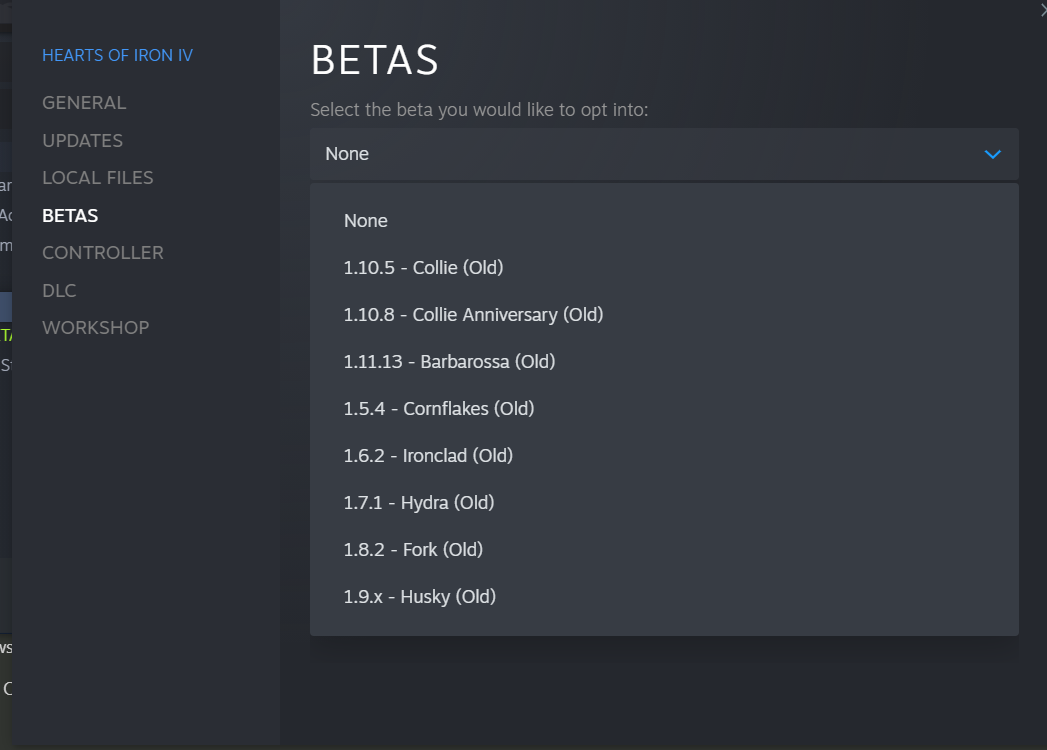This screenshot has width=1047, height=750.
Task: Select the Betas sidebar tab
Action: [70, 216]
